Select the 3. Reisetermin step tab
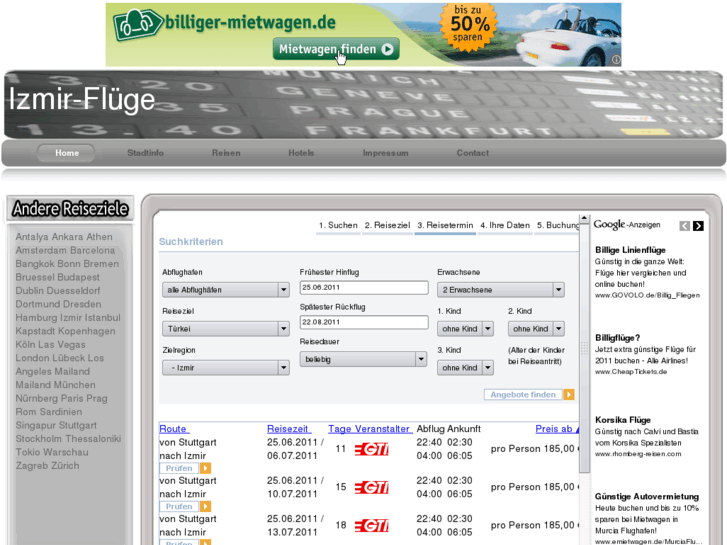Viewport: 727px width, 545px height. click(x=445, y=225)
